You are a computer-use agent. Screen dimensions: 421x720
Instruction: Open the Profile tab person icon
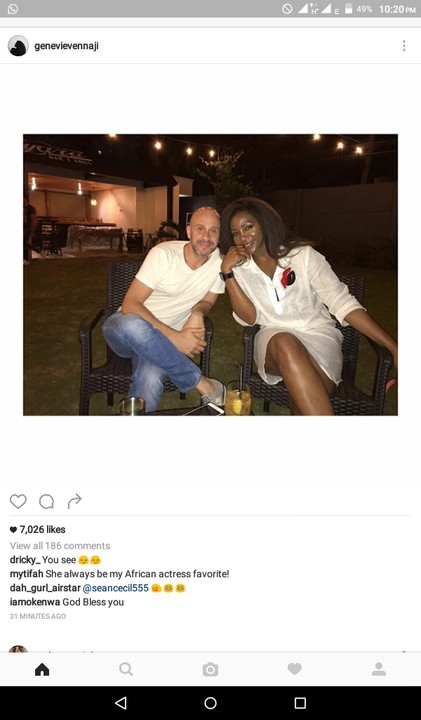[379, 669]
